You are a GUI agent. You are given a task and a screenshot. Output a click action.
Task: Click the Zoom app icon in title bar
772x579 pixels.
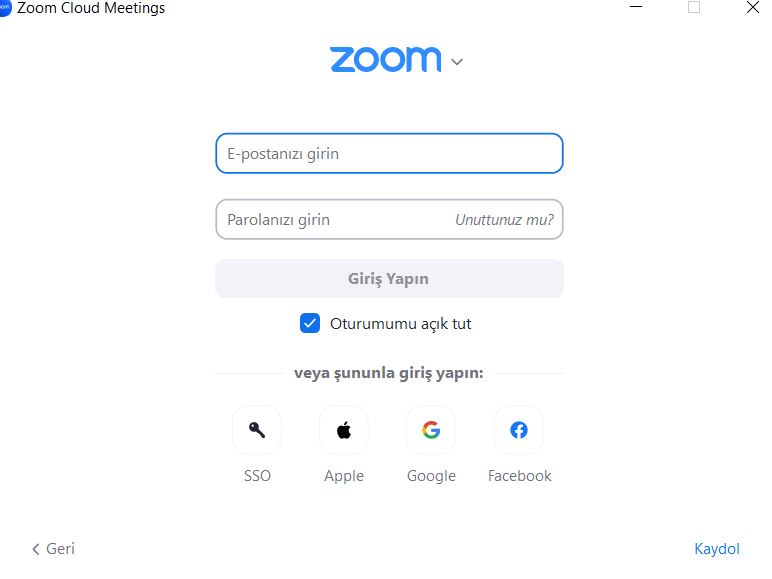pyautogui.click(x=4, y=7)
